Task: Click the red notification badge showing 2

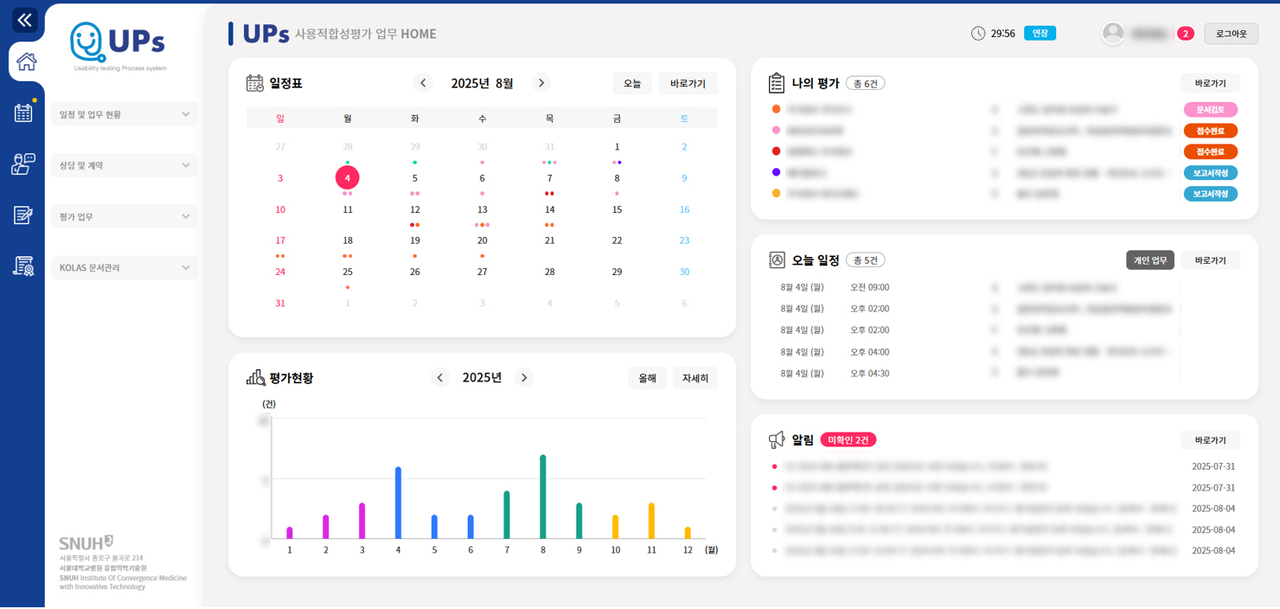Action: pyautogui.click(x=1186, y=33)
